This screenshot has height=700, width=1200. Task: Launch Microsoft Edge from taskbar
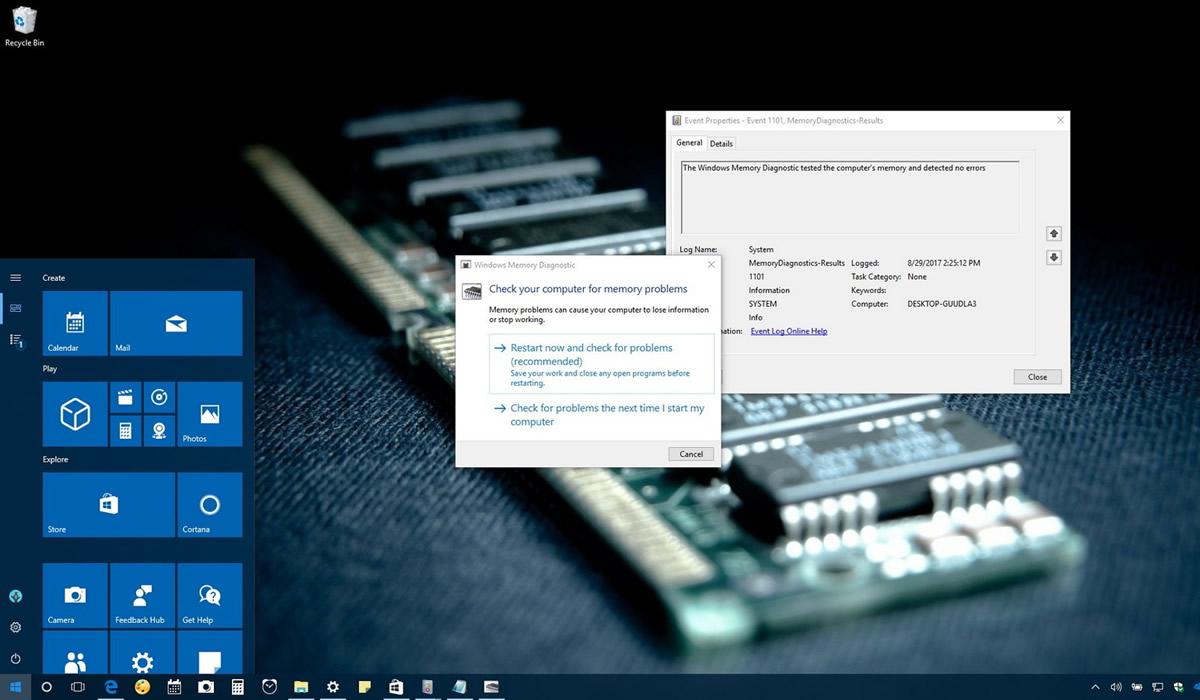pos(111,687)
